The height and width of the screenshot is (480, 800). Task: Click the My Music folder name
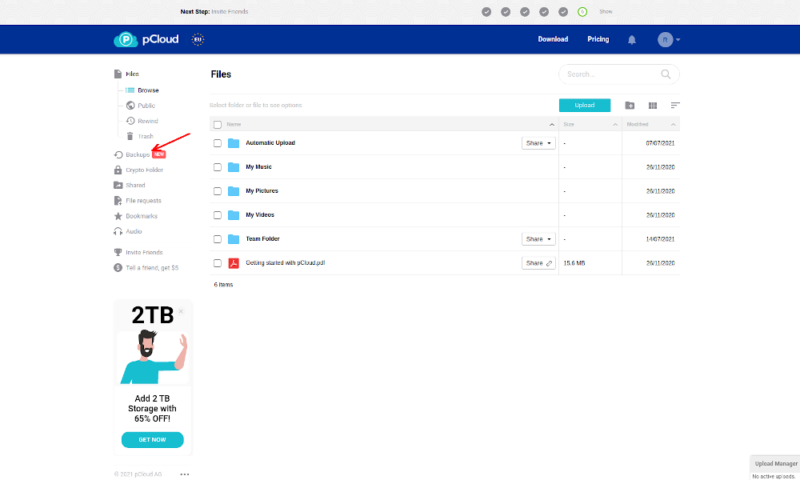point(259,167)
